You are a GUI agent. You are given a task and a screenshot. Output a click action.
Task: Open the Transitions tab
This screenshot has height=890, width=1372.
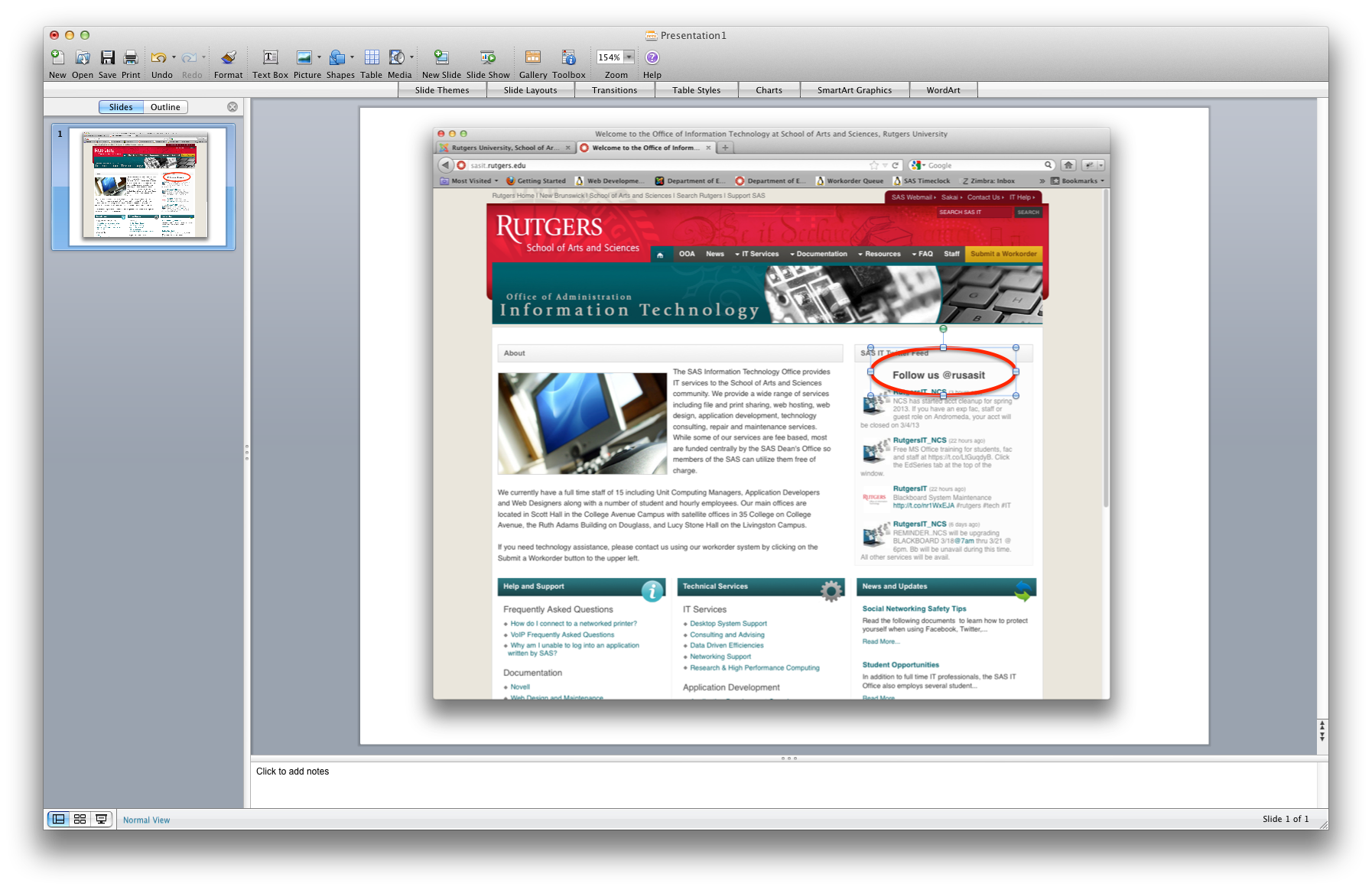pos(615,90)
